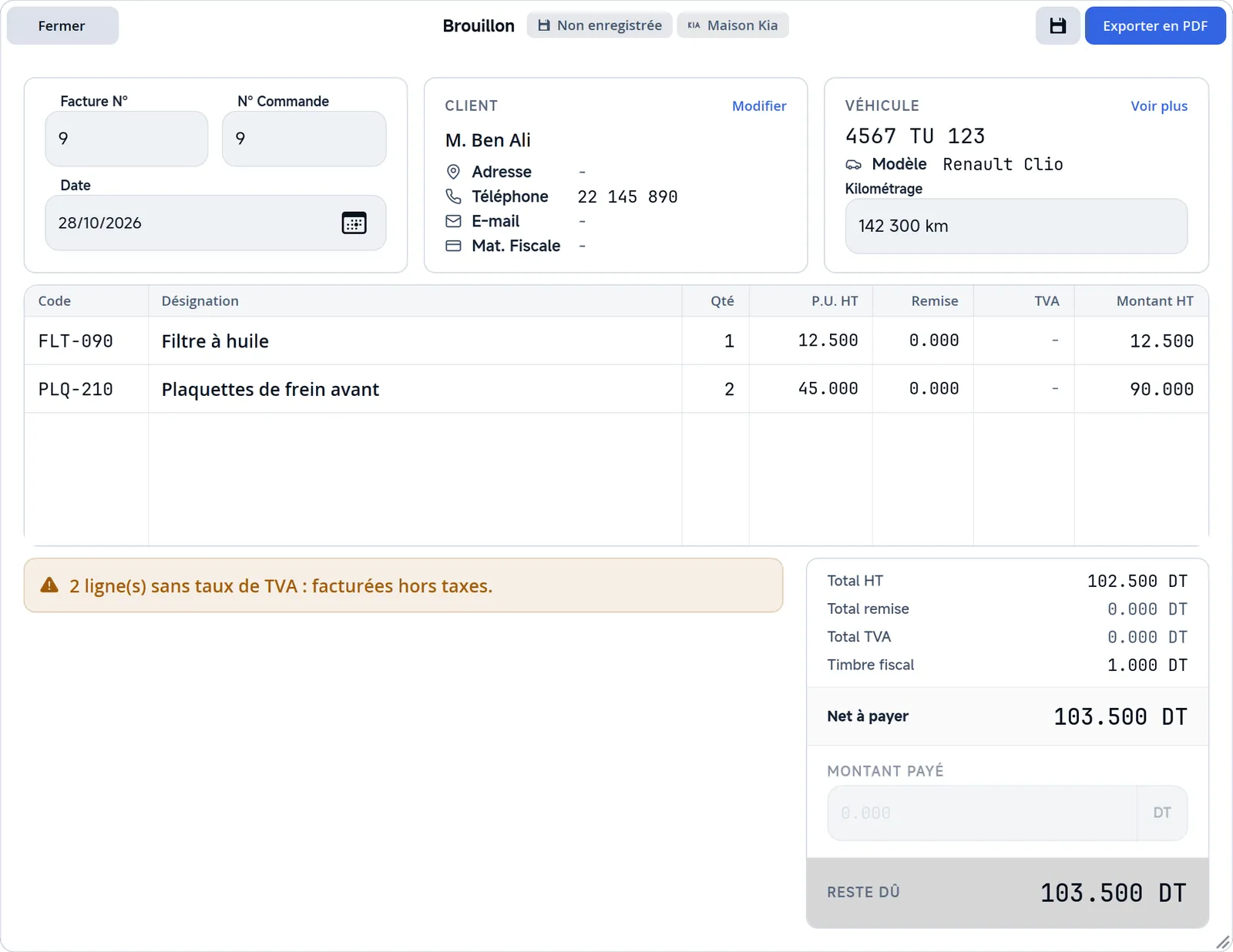Click the car icon beside Modèle
Viewport: 1233px width, 952px height.
click(853, 164)
